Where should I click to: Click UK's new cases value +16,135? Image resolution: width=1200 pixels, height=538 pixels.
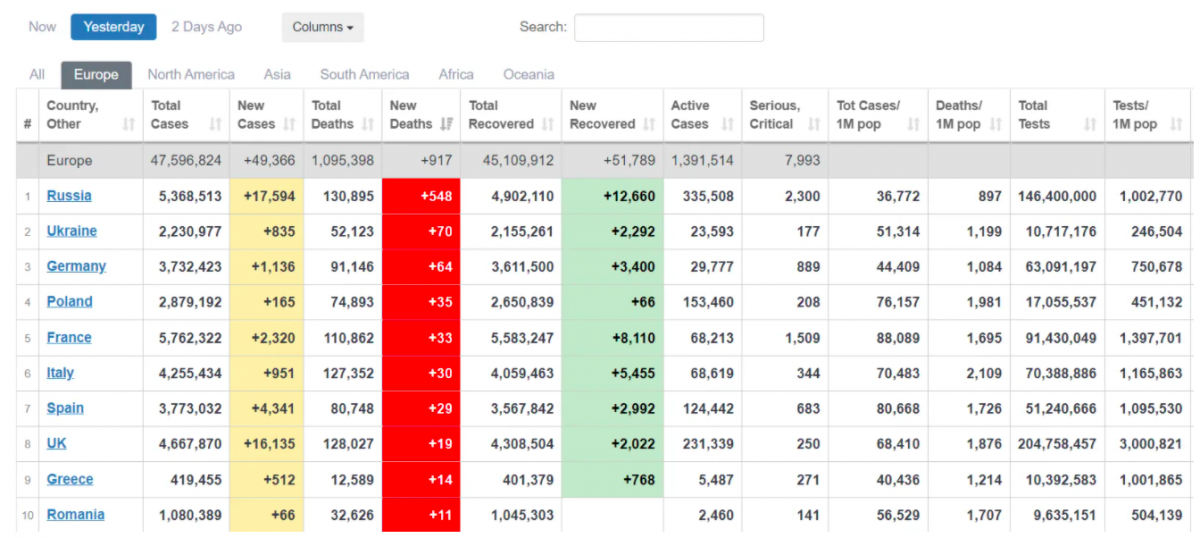[x=267, y=443]
